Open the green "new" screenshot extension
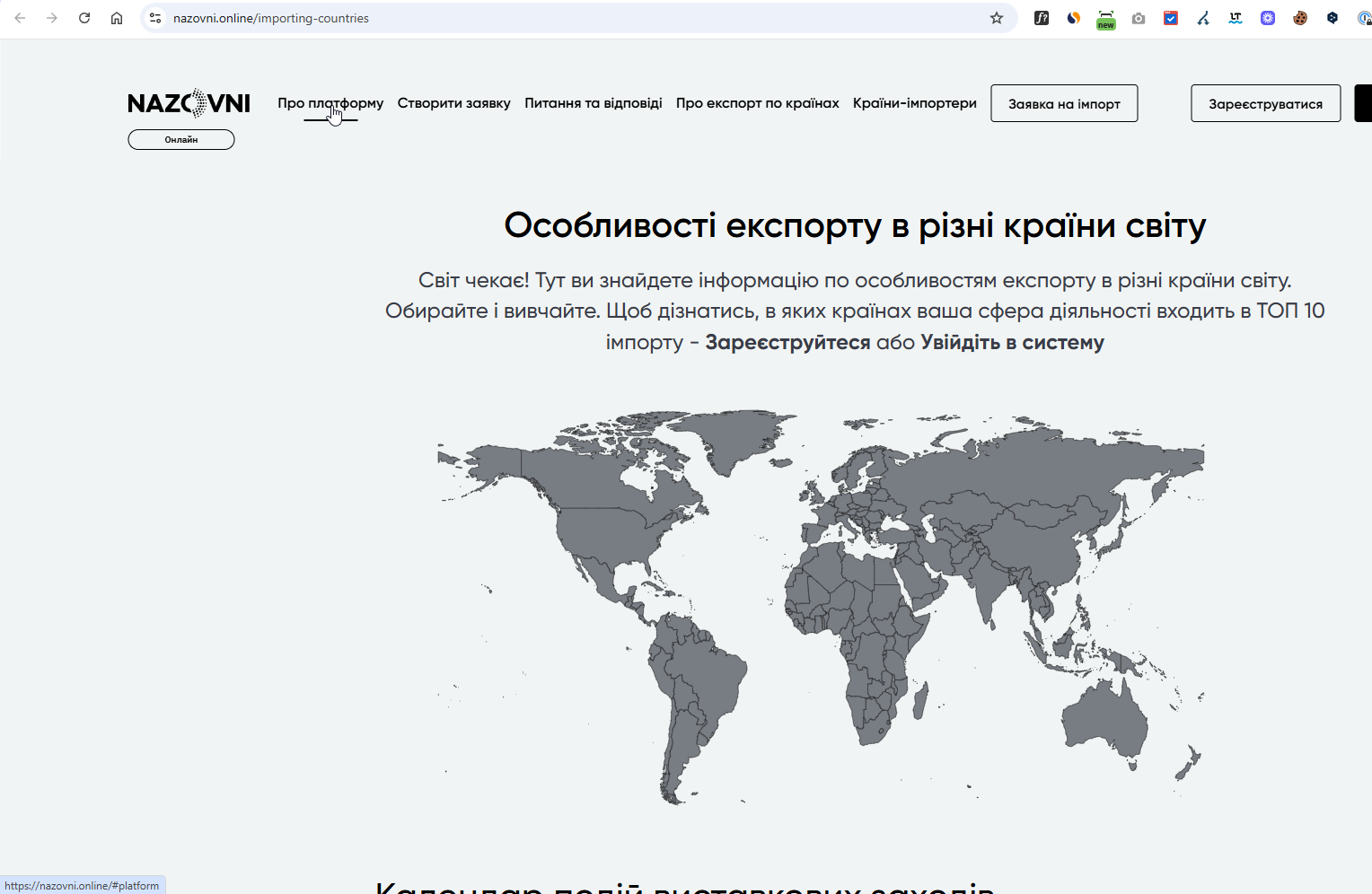1372x894 pixels. click(x=1106, y=19)
